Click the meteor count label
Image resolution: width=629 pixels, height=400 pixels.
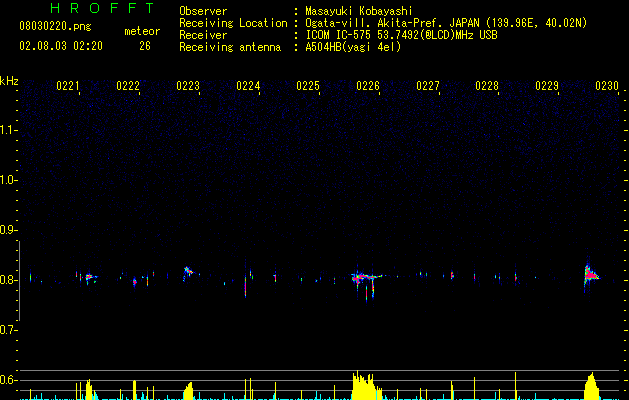pyautogui.click(x=142, y=31)
